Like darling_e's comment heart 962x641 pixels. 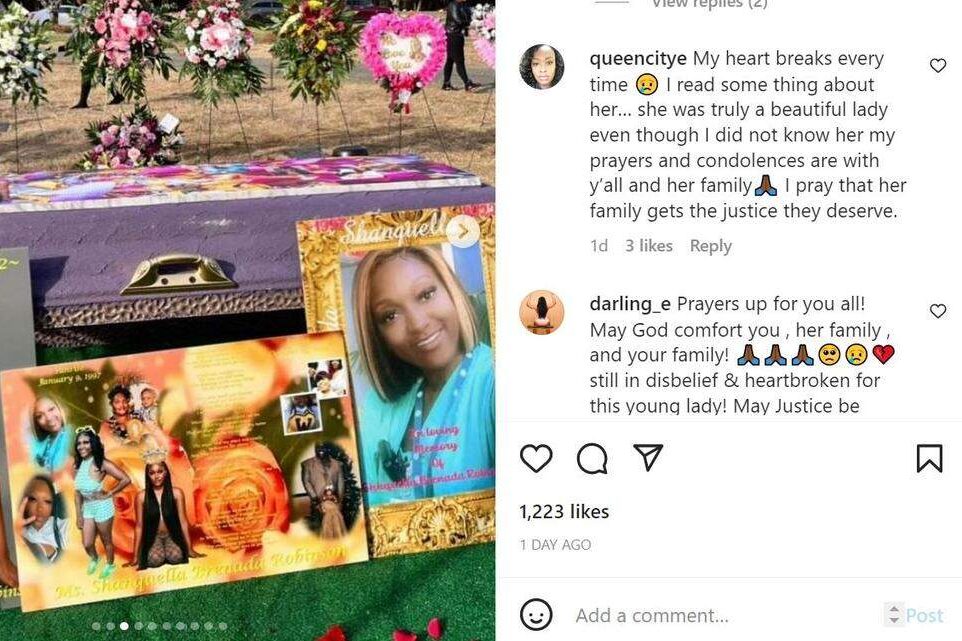pyautogui.click(x=937, y=311)
